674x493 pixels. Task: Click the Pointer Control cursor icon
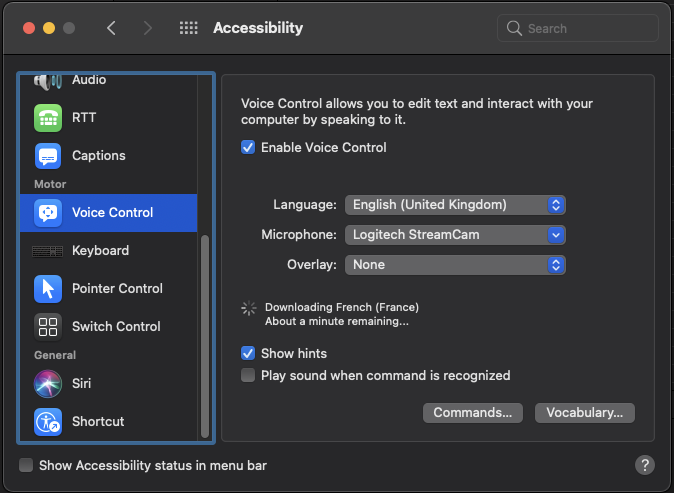coord(48,289)
